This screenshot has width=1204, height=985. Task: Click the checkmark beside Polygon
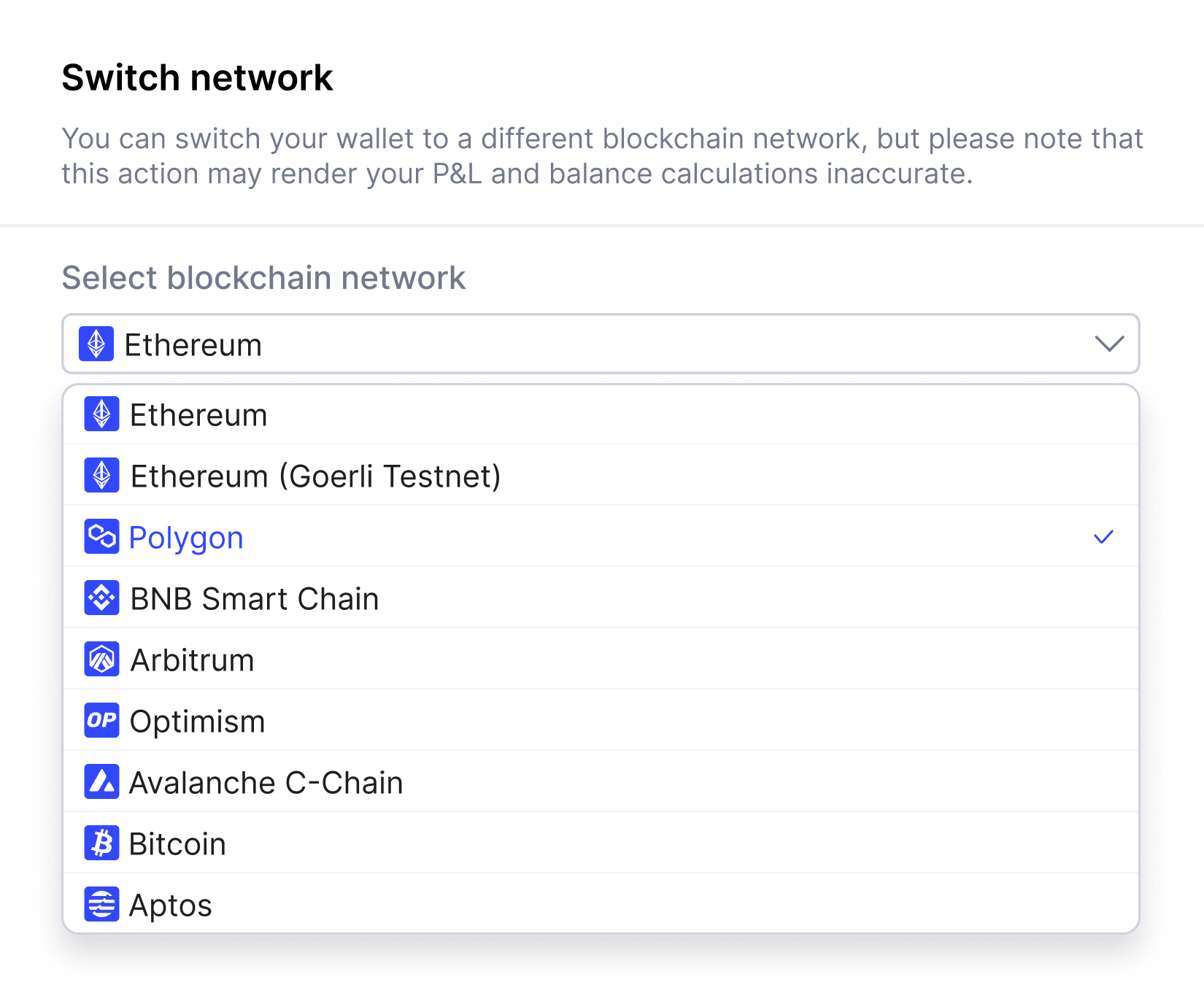[1103, 537]
